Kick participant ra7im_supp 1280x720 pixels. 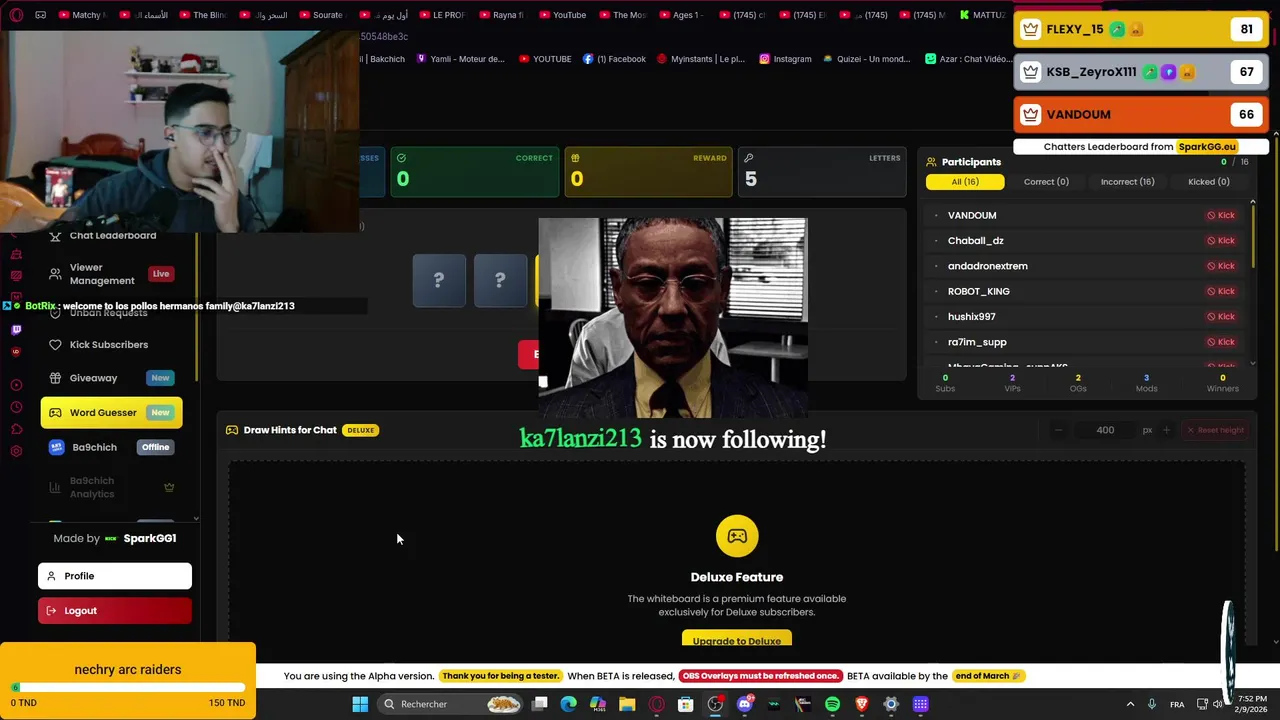pos(1220,342)
